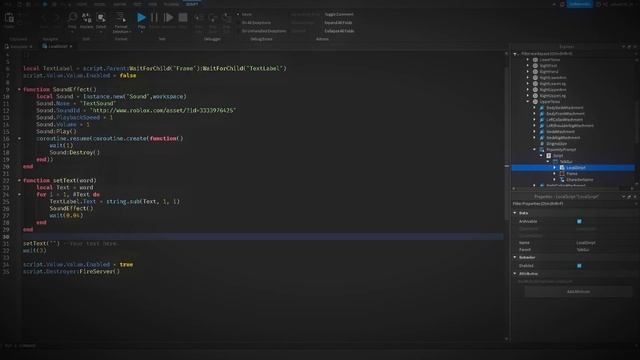Open the Find magnifier tool
This screenshot has width=640, height=360.
pos(72,17)
